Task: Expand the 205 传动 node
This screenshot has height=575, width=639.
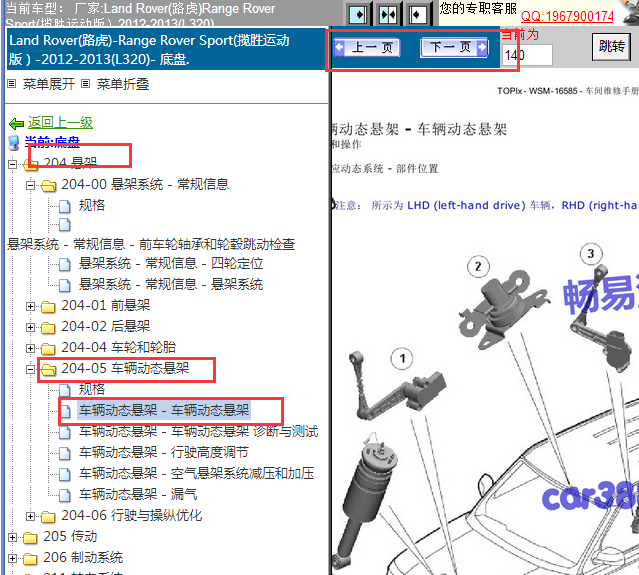Action: tap(13, 538)
